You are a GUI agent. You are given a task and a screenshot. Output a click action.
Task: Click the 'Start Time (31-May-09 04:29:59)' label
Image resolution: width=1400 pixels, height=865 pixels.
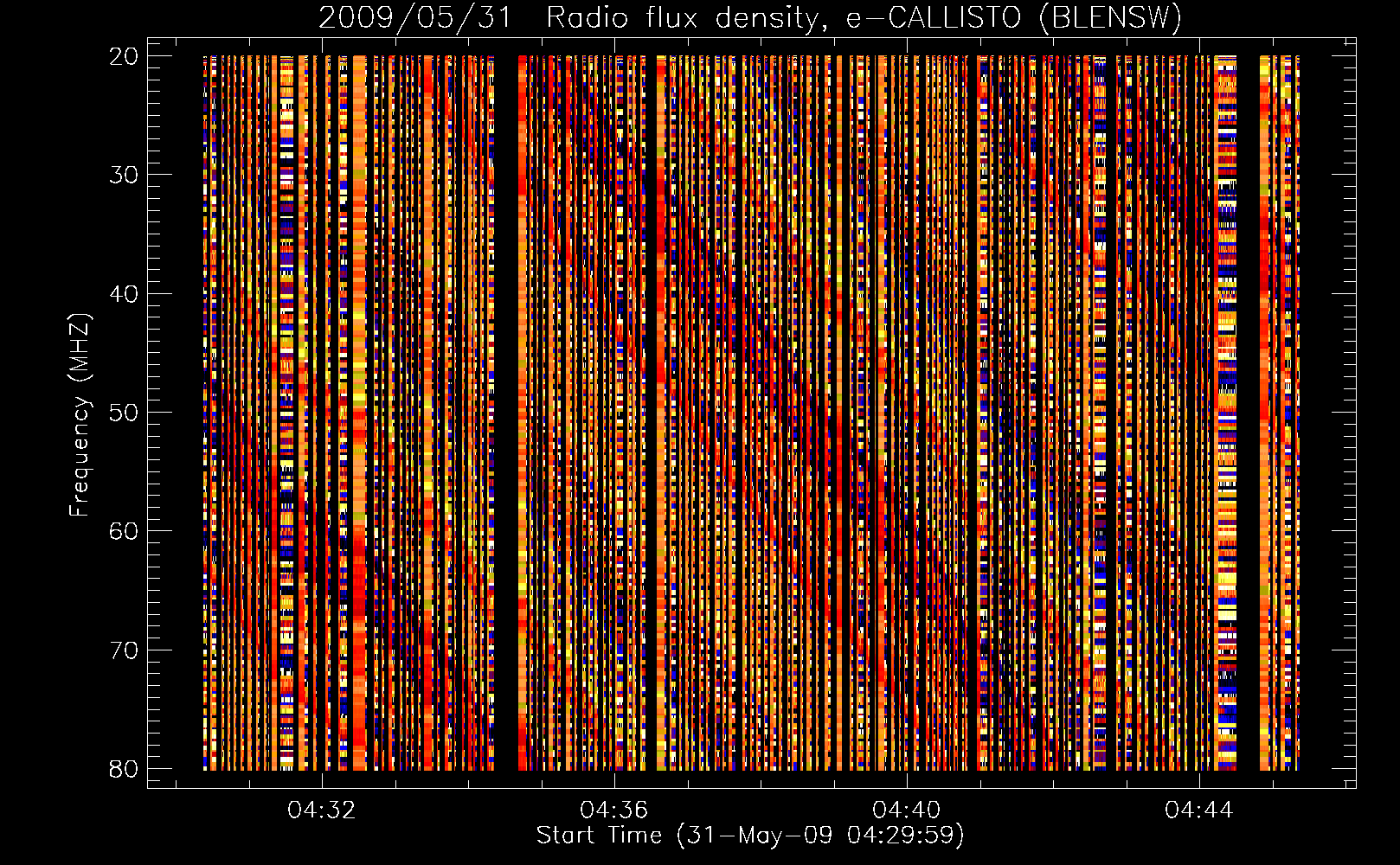click(750, 836)
